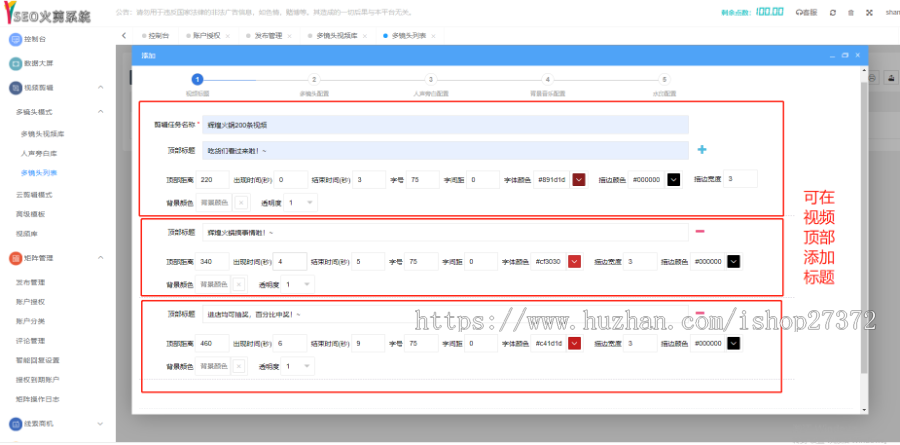
Task: Open the black stroke color picker in the 220 row
Action: tap(673, 180)
